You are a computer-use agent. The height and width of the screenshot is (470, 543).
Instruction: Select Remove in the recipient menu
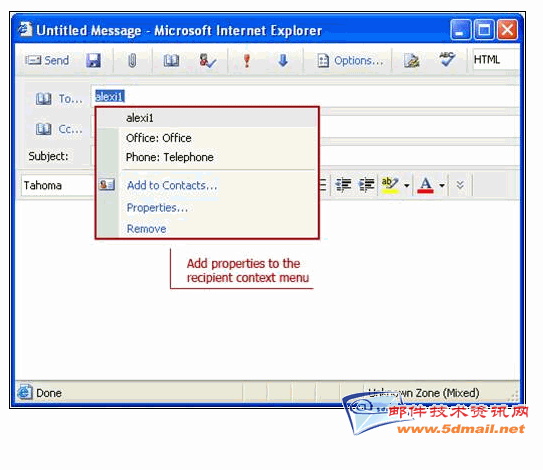coord(146,229)
